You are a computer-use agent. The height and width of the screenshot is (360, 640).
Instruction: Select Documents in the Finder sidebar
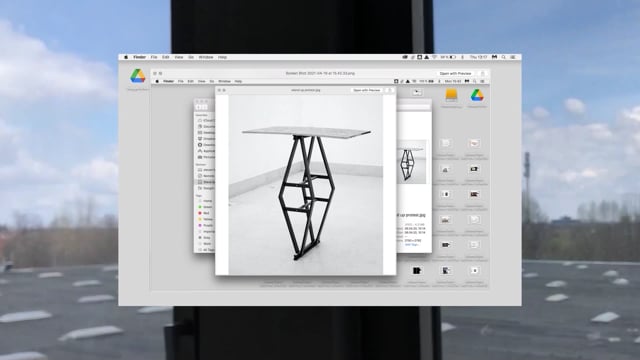coord(207,127)
